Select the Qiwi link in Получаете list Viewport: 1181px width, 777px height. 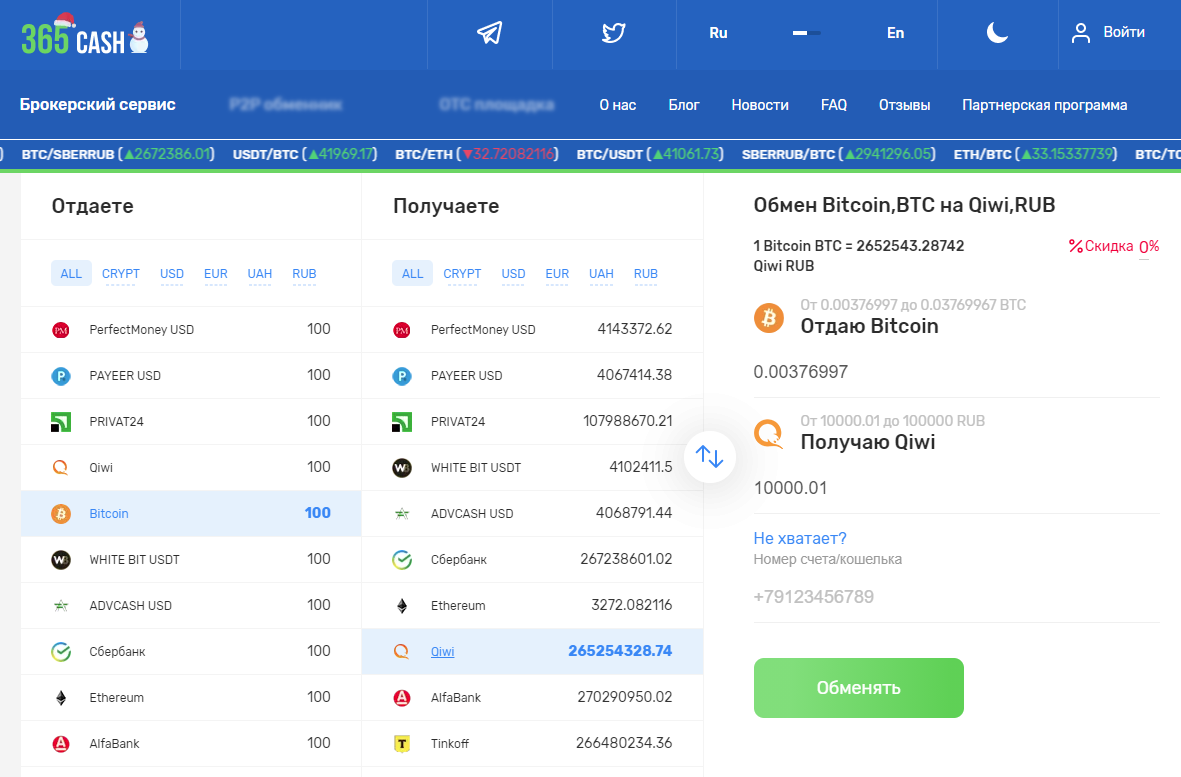442,652
